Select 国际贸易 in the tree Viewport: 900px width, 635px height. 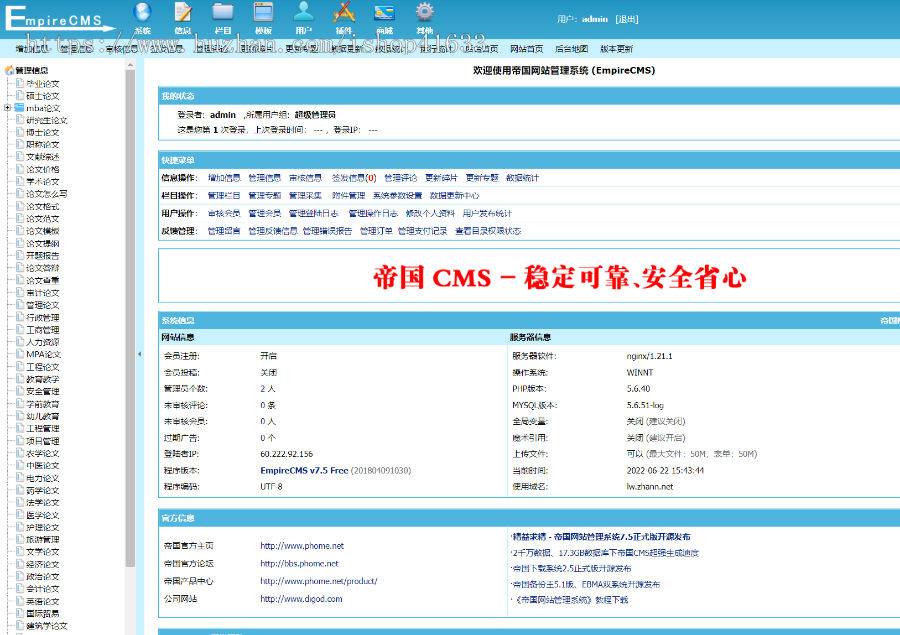coord(42,614)
